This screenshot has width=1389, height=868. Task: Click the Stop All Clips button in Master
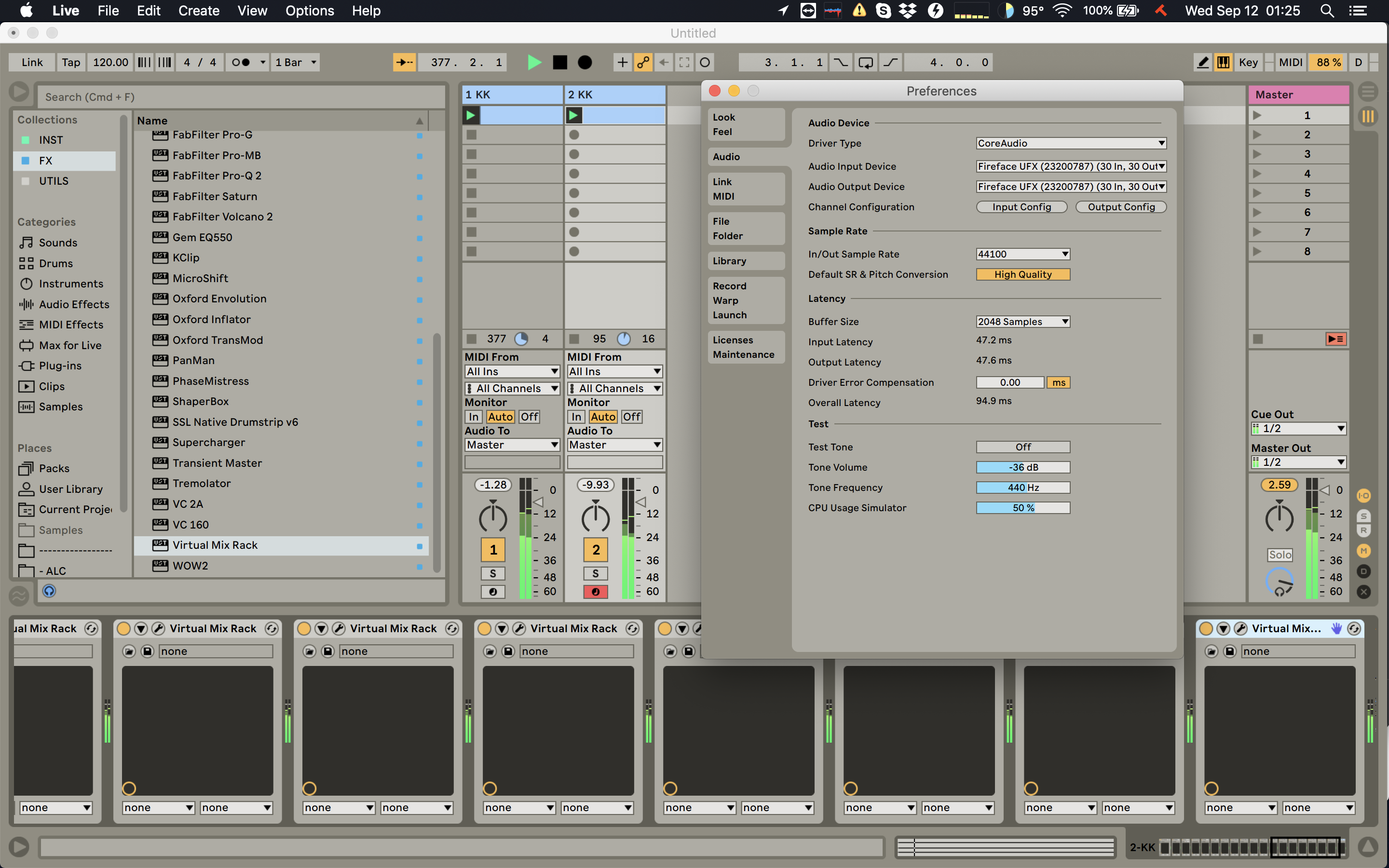pos(1257,339)
